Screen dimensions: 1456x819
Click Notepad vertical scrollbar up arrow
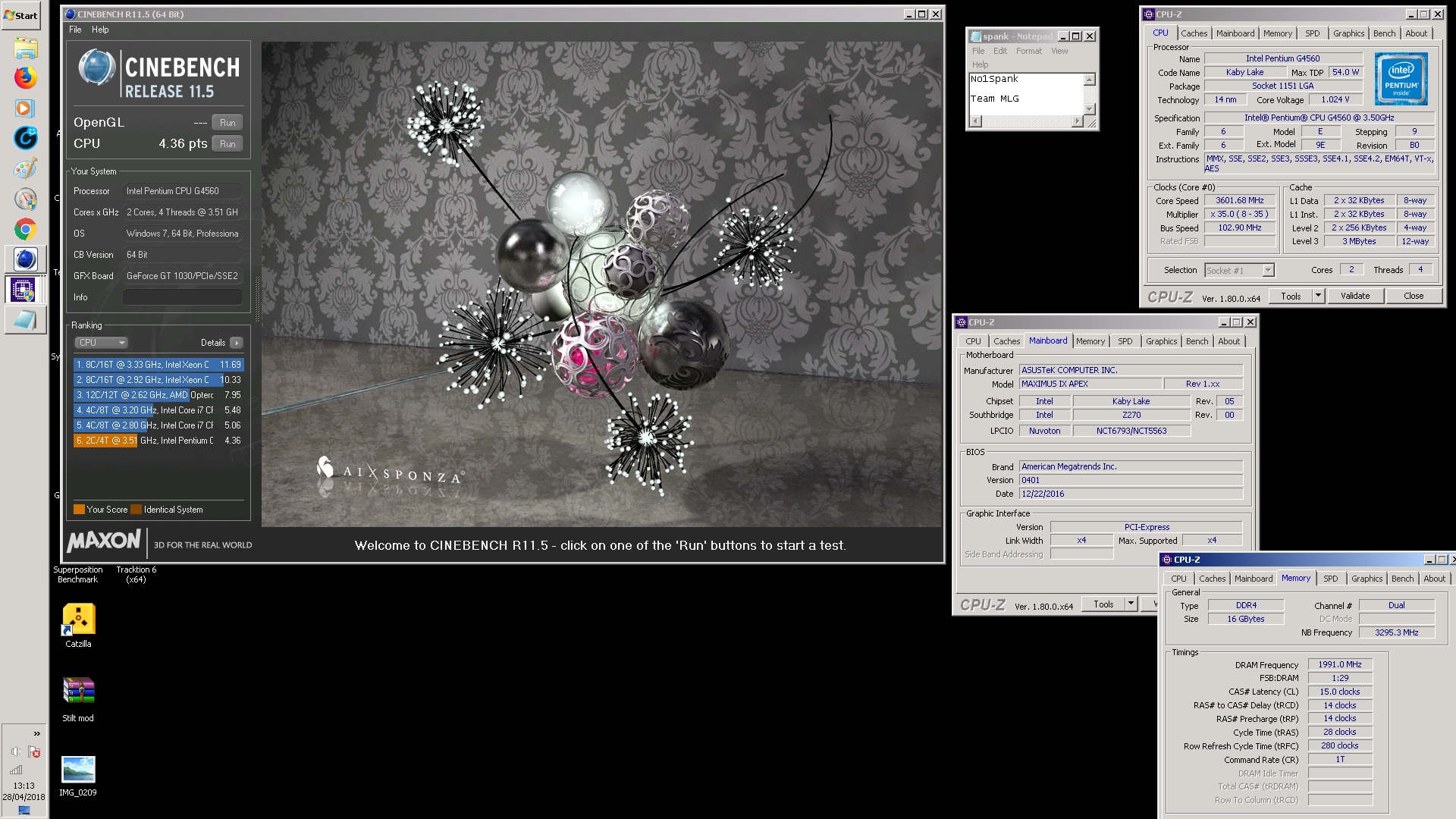pos(1090,80)
